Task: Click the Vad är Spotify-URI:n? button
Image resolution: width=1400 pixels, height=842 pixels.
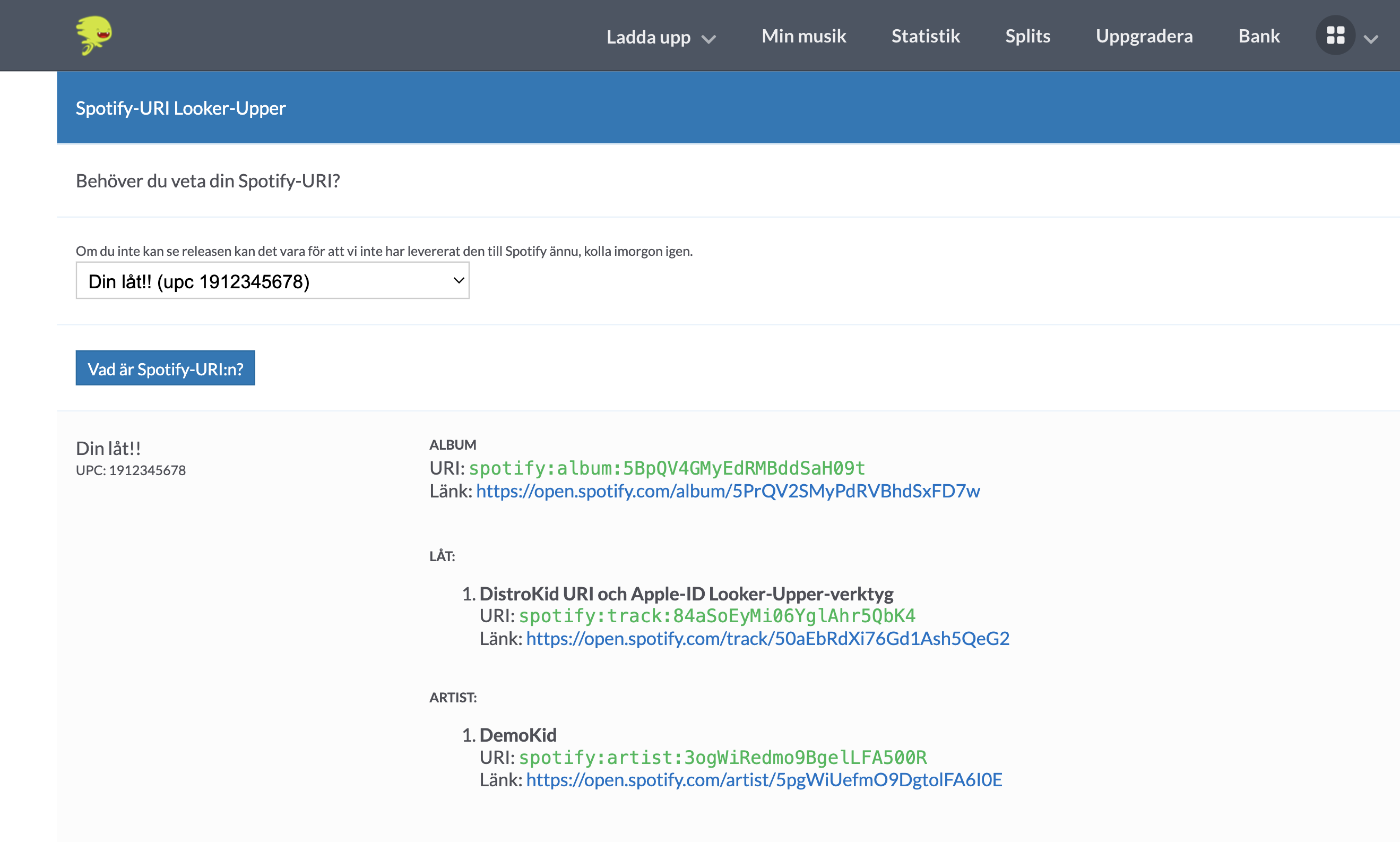Action: click(x=165, y=369)
